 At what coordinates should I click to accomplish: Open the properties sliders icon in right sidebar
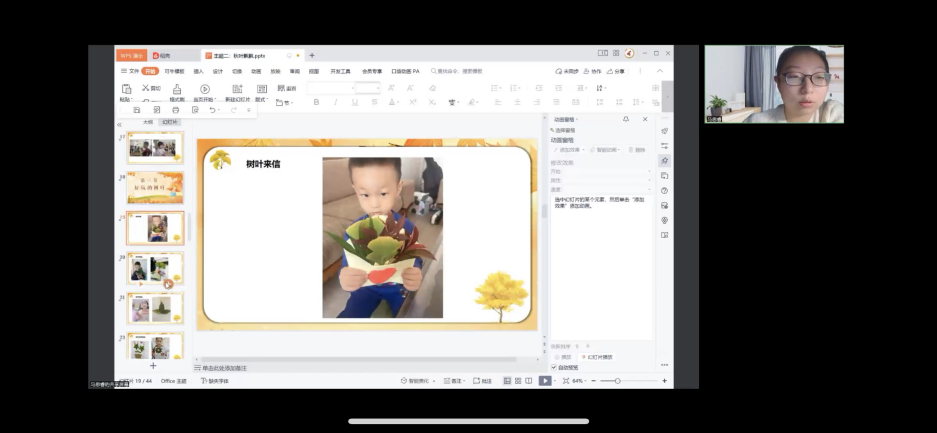[x=665, y=146]
